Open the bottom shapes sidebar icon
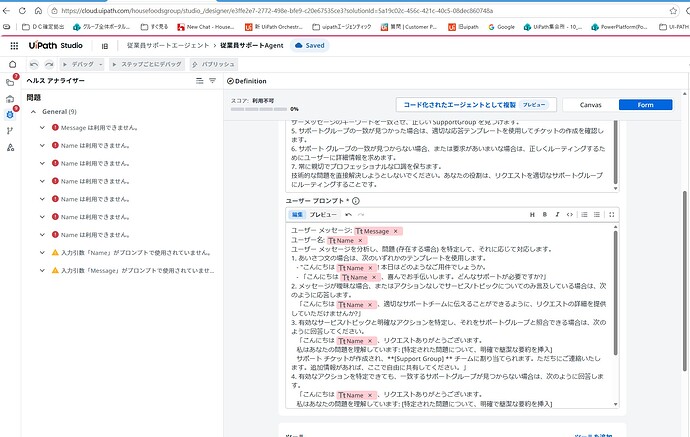This screenshot has height=437, width=690. (10, 147)
